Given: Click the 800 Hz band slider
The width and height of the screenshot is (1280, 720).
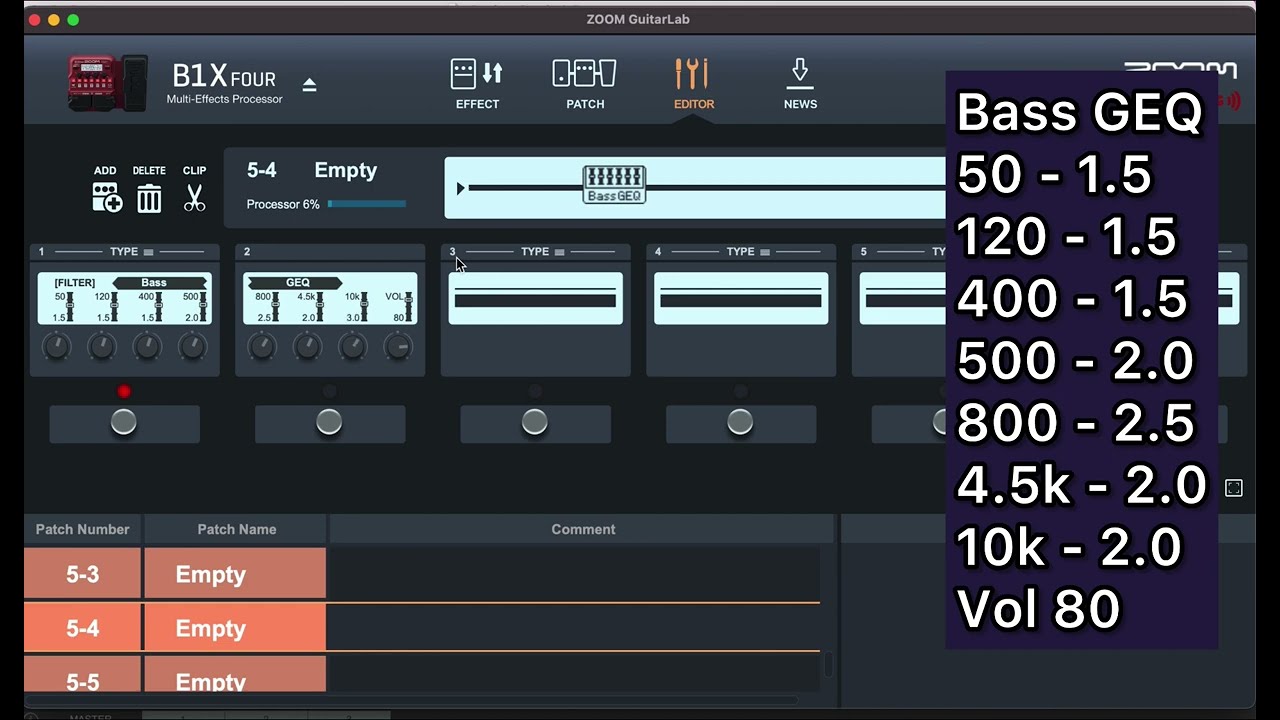Looking at the screenshot, I should 274,305.
